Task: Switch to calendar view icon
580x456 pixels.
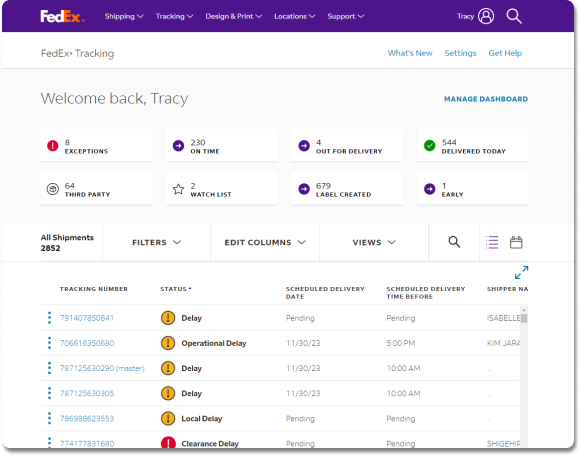Action: tap(516, 242)
